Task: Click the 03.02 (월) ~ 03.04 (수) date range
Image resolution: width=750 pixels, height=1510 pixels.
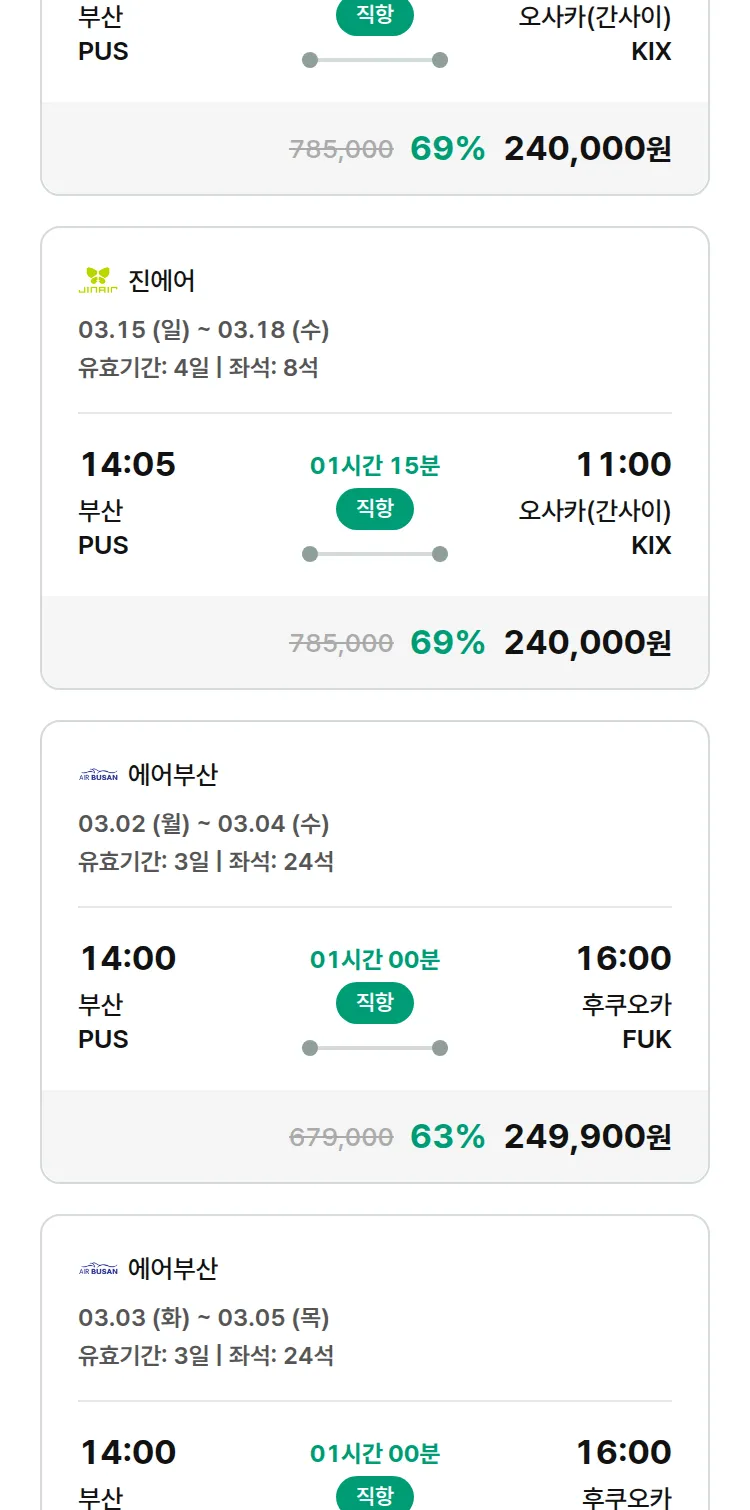Action: (x=204, y=824)
